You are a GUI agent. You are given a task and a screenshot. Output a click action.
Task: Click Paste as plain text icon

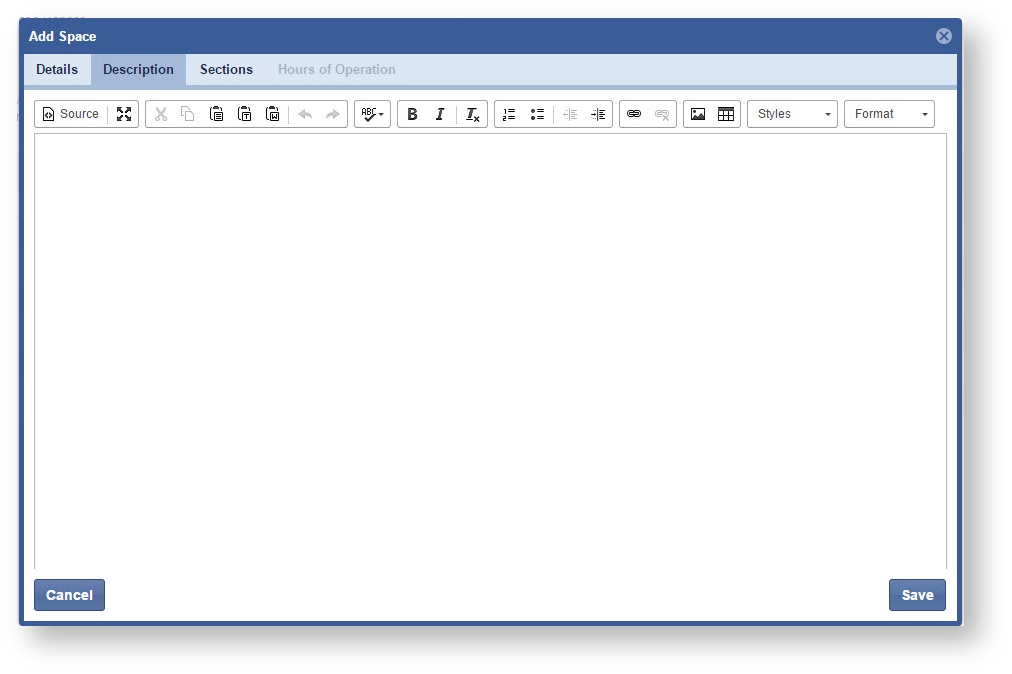(244, 114)
